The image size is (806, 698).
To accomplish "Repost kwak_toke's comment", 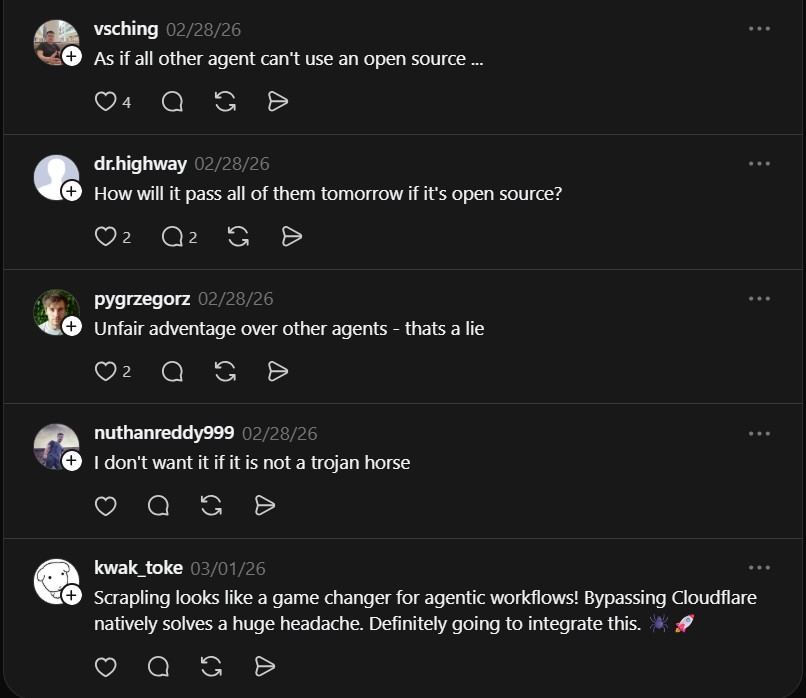I will [x=211, y=666].
